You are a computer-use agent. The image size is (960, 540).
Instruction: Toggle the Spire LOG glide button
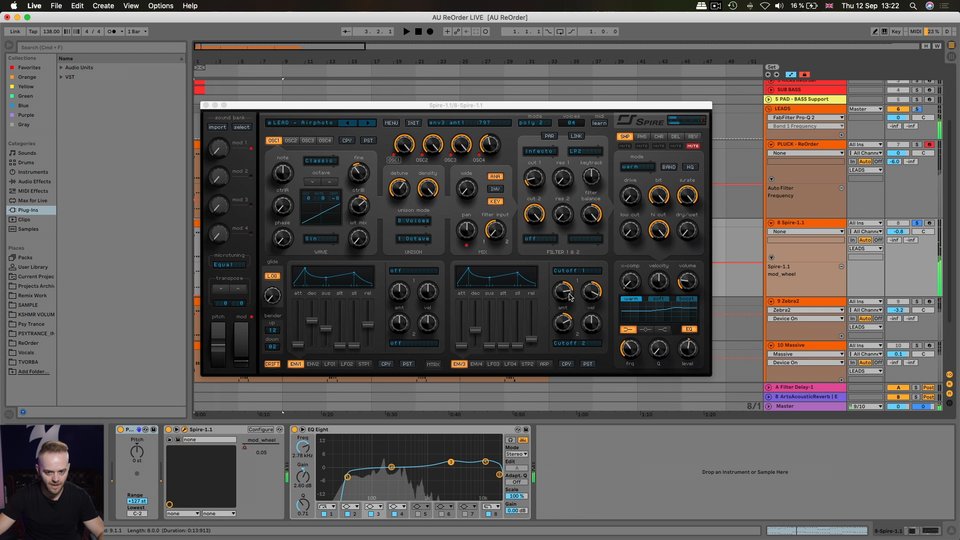coord(272,276)
